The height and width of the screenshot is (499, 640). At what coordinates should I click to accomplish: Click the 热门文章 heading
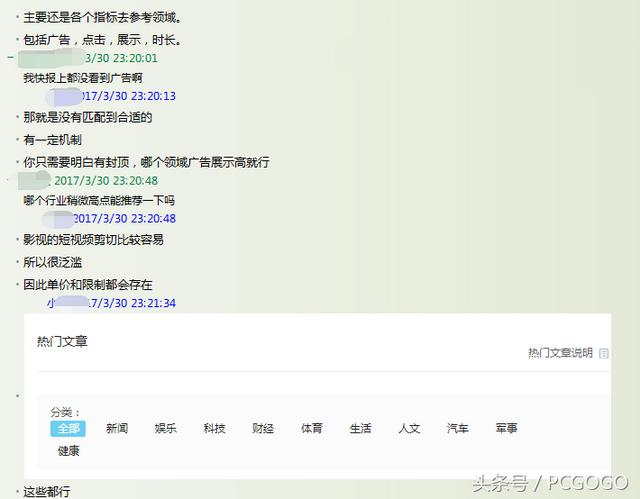(x=62, y=341)
